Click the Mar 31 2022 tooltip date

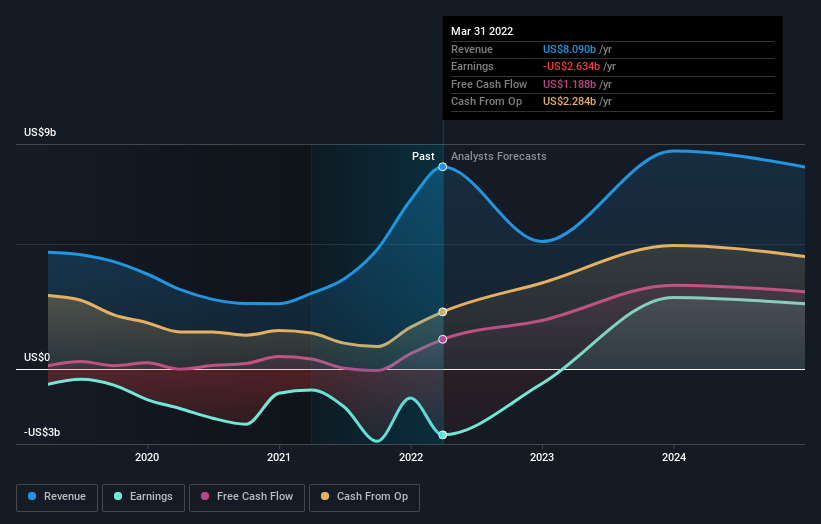tap(482, 31)
